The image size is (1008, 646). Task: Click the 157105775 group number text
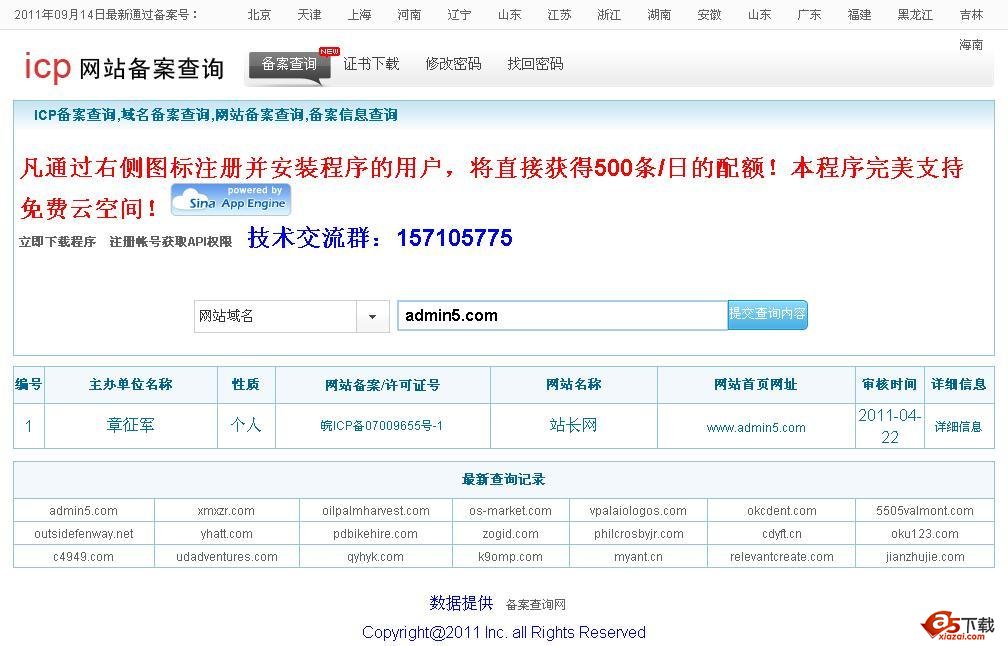(454, 238)
